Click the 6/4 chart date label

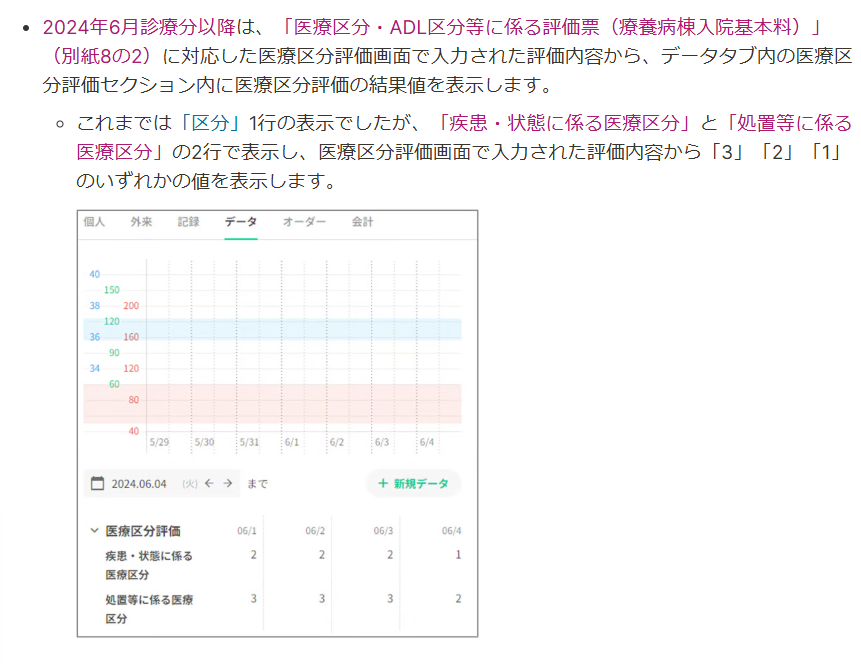[x=427, y=442]
